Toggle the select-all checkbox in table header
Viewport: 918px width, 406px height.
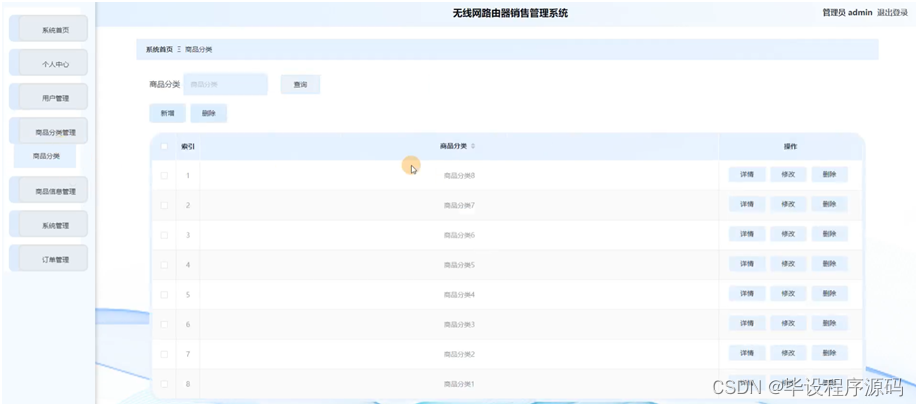(x=164, y=146)
